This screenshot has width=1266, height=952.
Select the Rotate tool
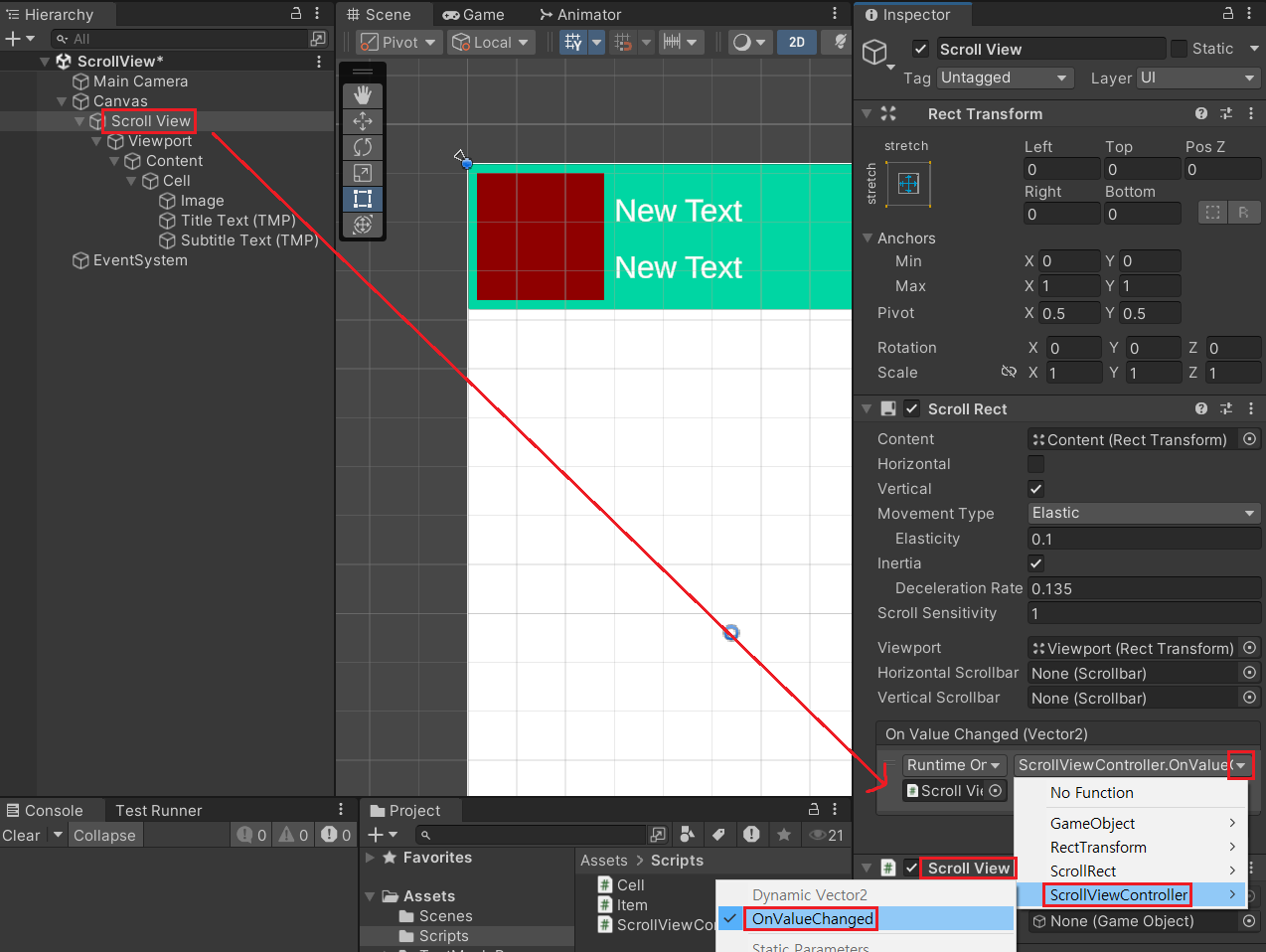(363, 147)
